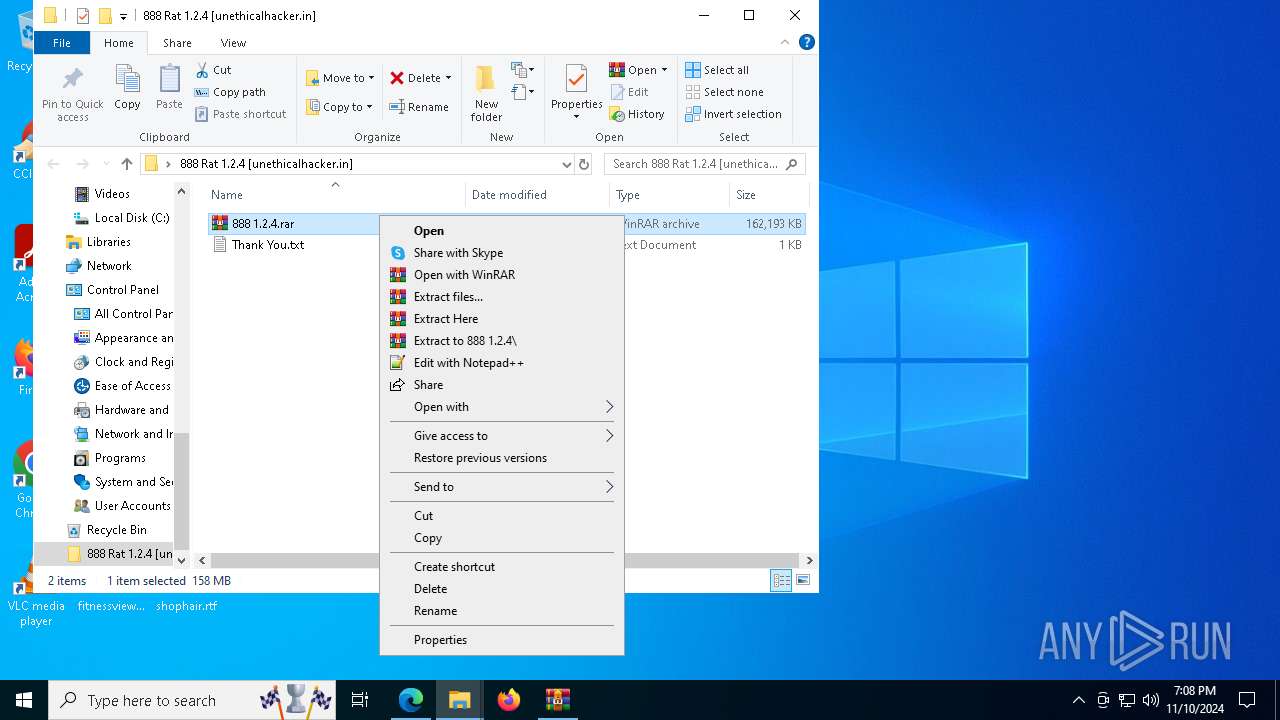The image size is (1280, 720).
Task: Click Paste shortcut in ribbon
Action: coord(241,114)
